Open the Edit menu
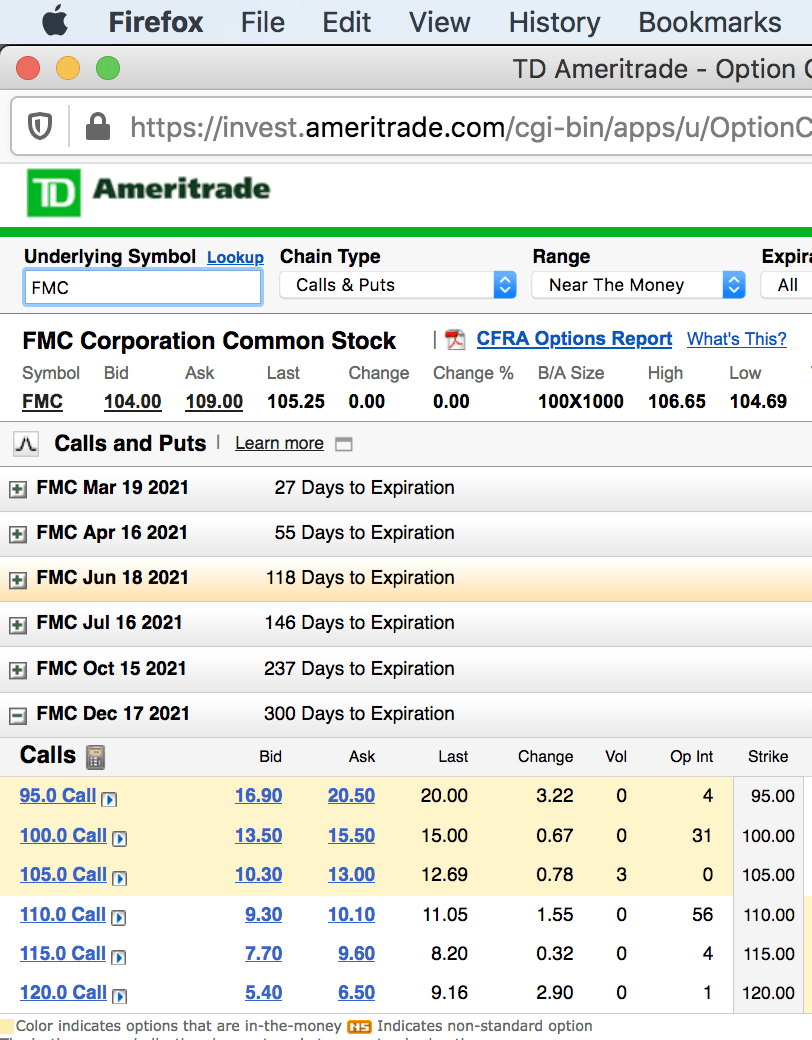 tap(346, 23)
